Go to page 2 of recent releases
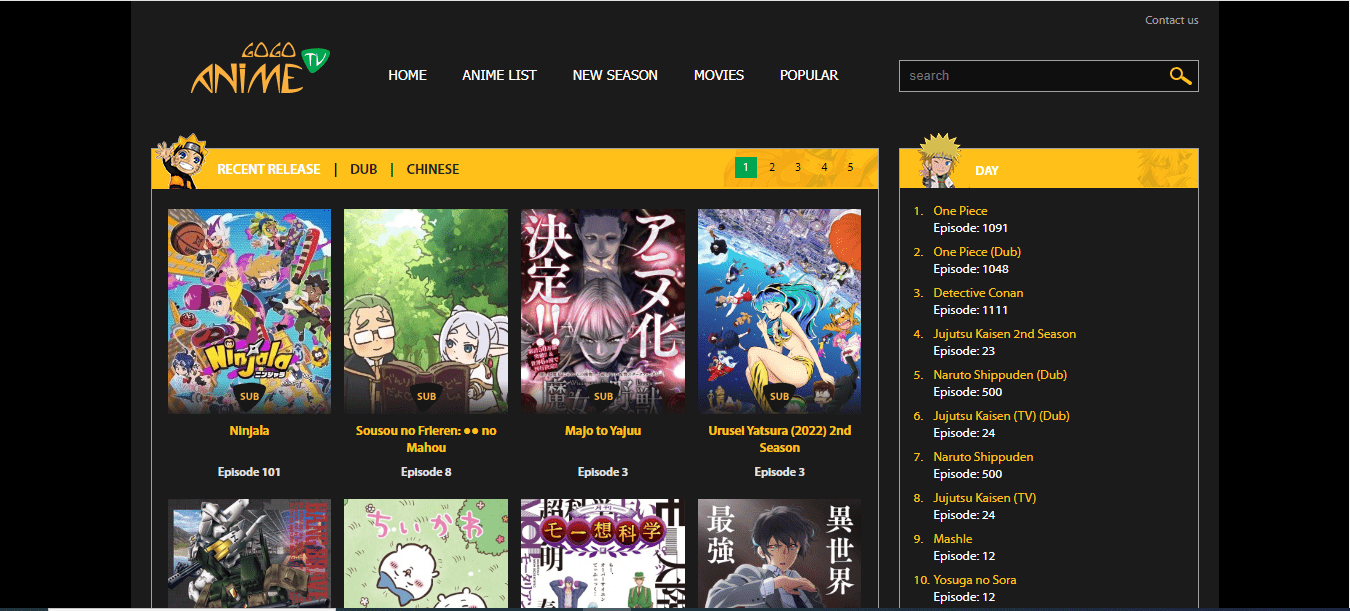The height and width of the screenshot is (611, 1350). pyautogui.click(x=771, y=167)
